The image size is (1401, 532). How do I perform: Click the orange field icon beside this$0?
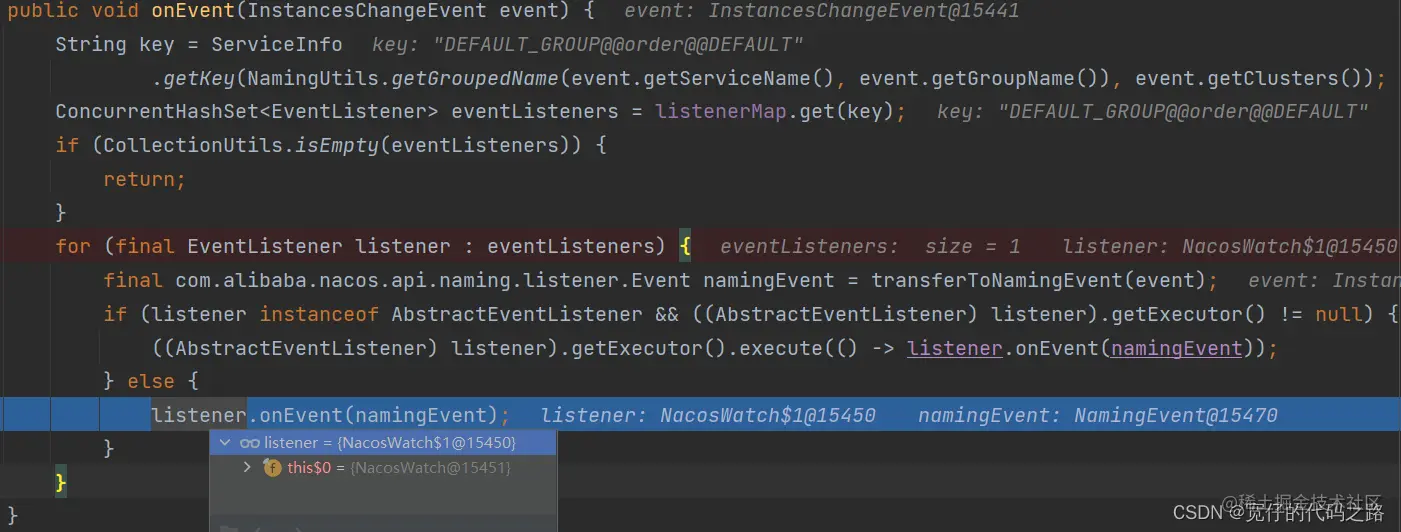coord(272,468)
